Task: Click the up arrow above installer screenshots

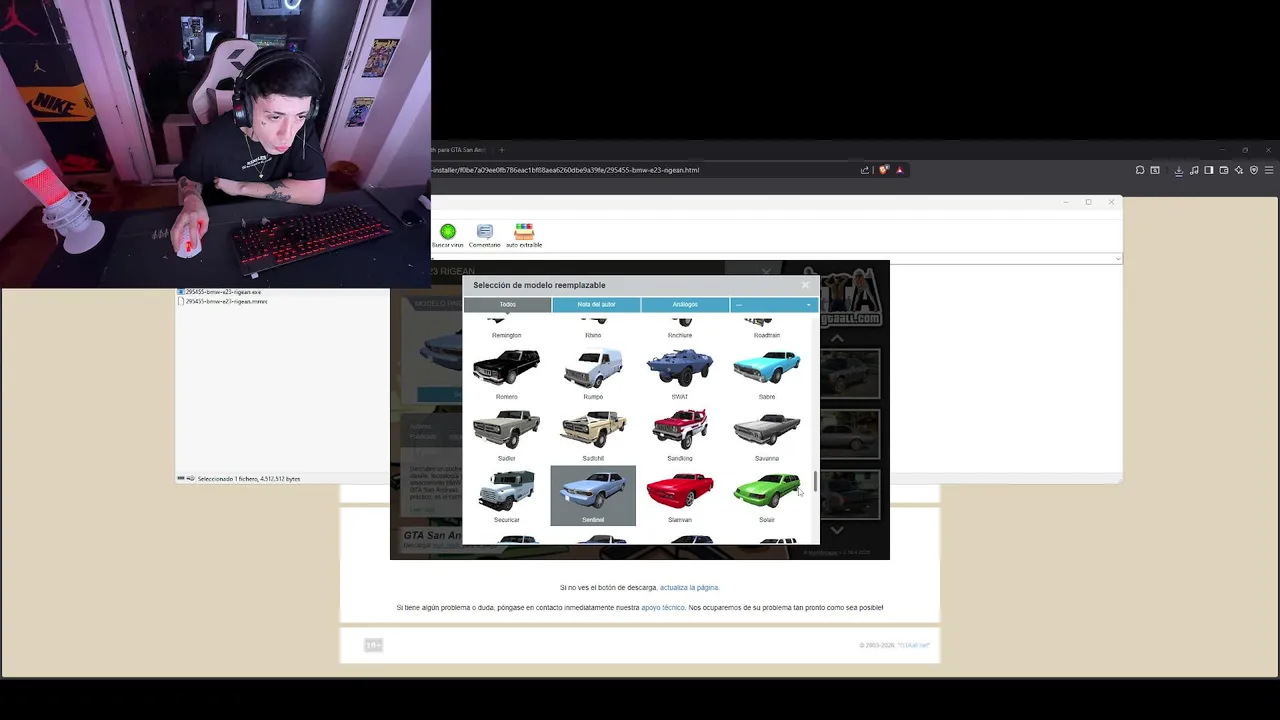Action: point(838,338)
